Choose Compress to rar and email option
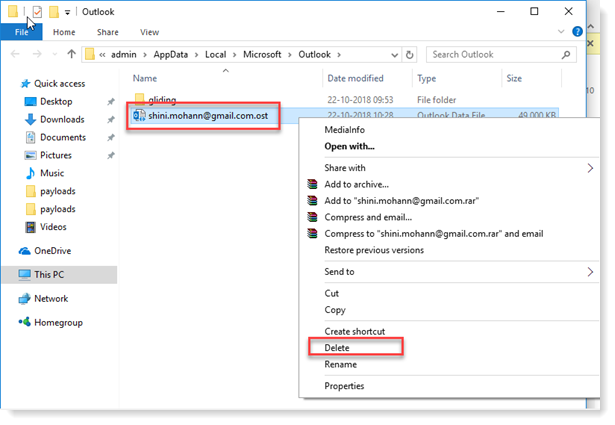615x425 pixels. 433,234
